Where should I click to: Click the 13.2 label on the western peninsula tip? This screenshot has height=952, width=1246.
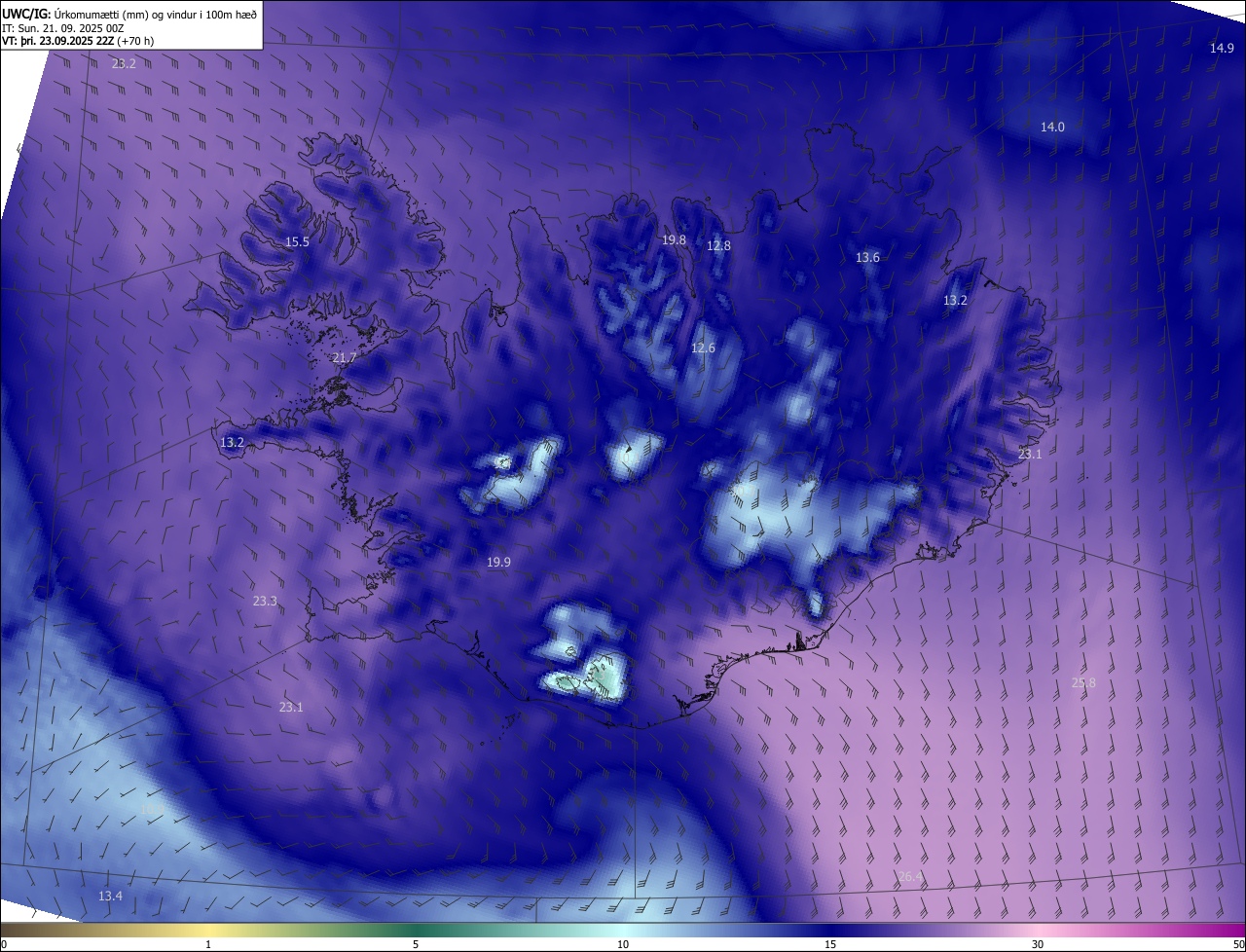tap(232, 442)
